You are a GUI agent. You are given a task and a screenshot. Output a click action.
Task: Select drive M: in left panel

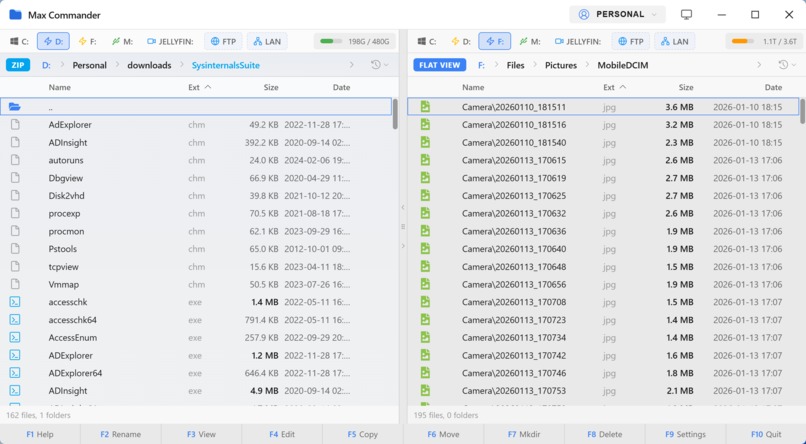pos(122,41)
